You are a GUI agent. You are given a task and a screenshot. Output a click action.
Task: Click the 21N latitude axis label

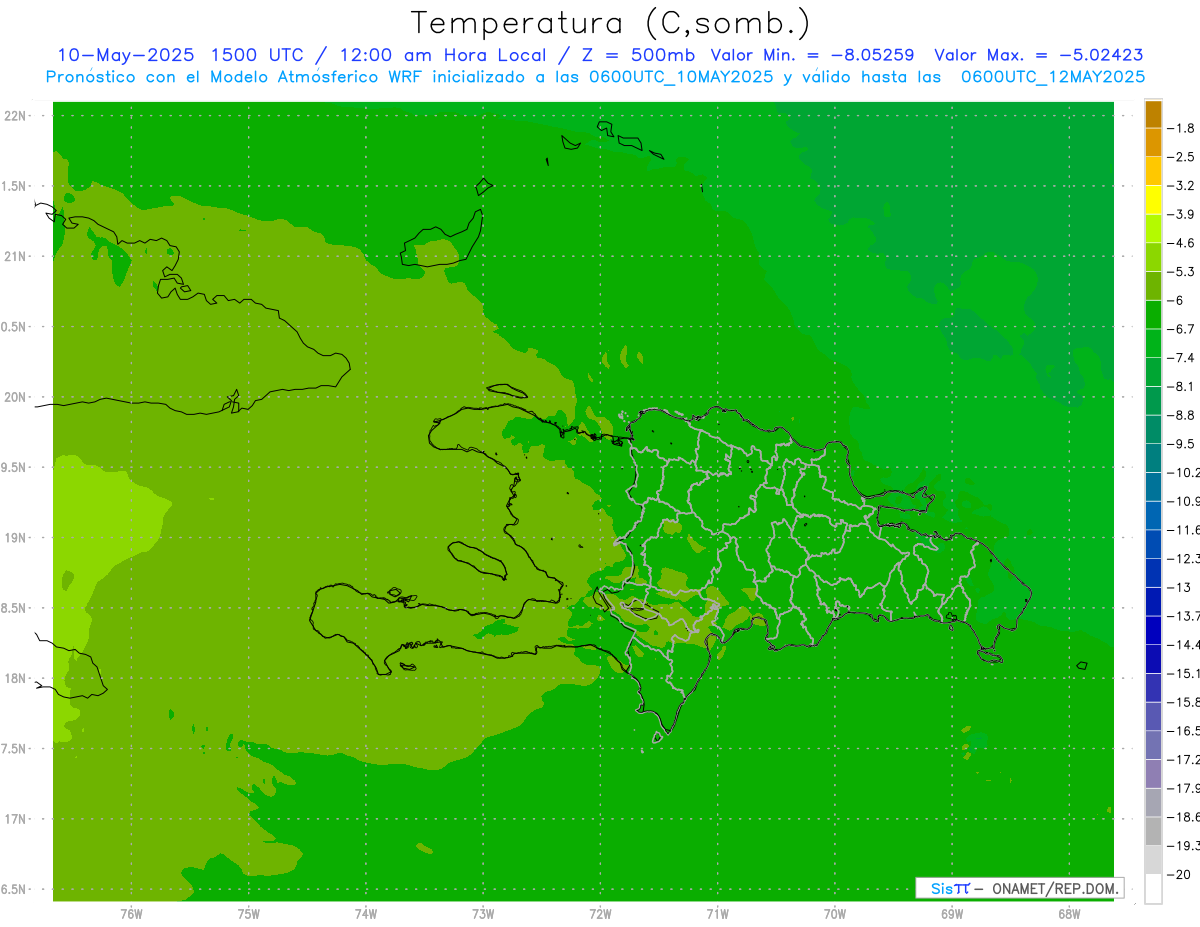16,256
